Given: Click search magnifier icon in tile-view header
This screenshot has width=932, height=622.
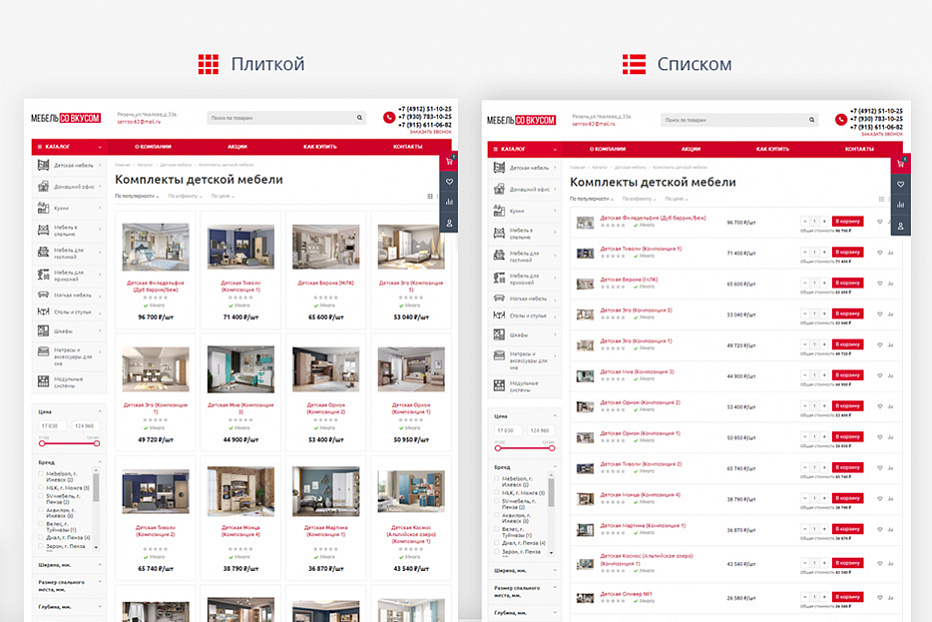Looking at the screenshot, I should [359, 117].
